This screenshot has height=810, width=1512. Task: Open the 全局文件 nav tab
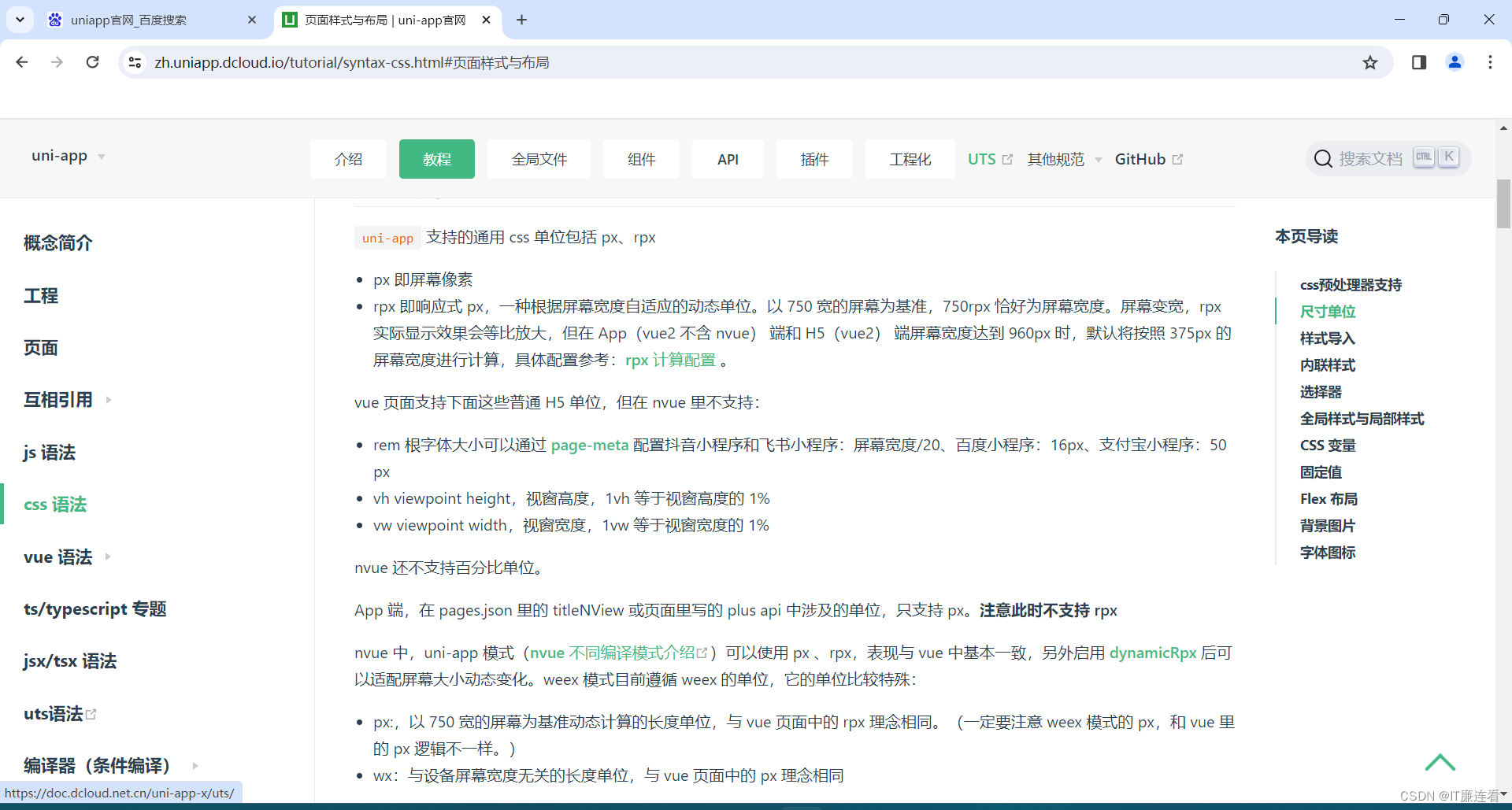(x=539, y=159)
